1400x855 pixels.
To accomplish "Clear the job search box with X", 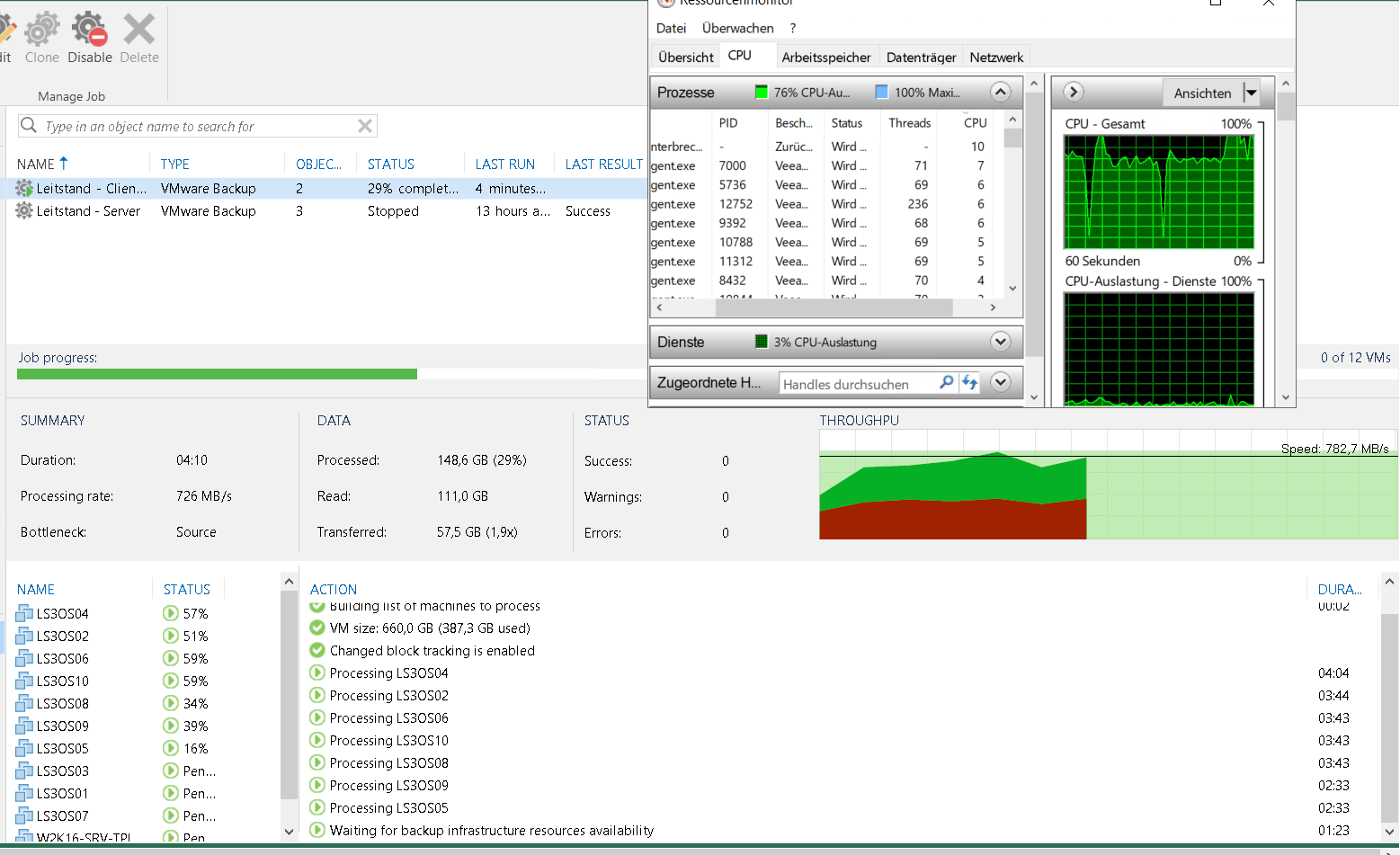I will pyautogui.click(x=365, y=126).
